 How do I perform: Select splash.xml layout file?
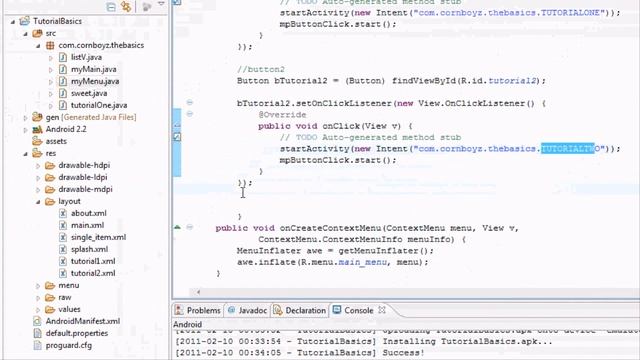89,249
